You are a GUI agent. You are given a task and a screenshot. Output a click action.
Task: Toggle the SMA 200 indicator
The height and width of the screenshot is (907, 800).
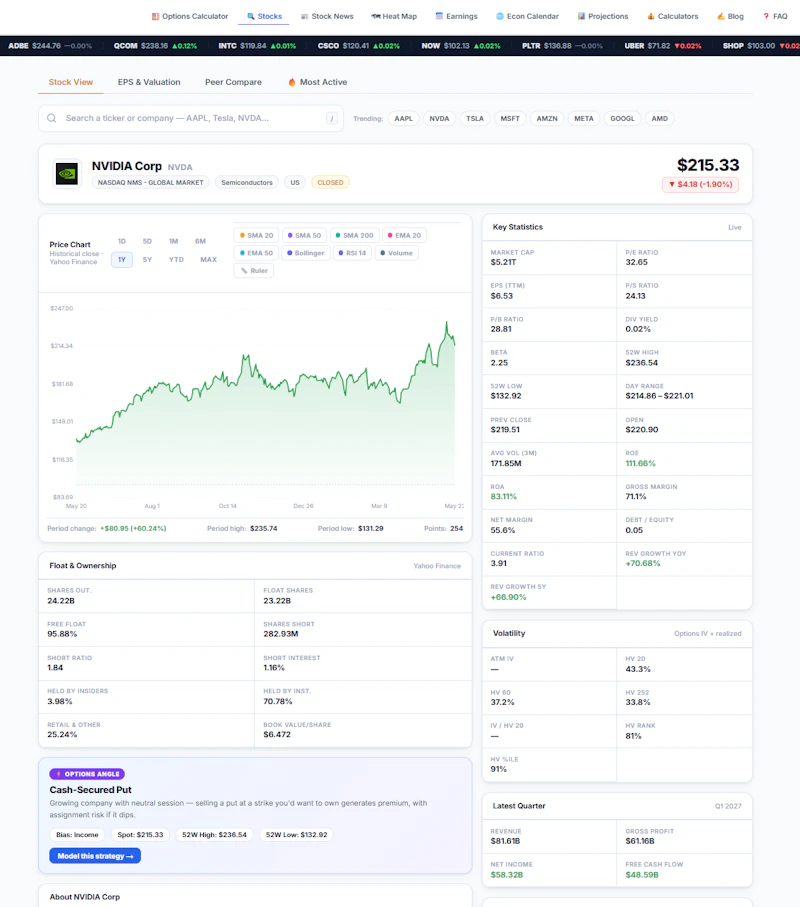tap(355, 235)
